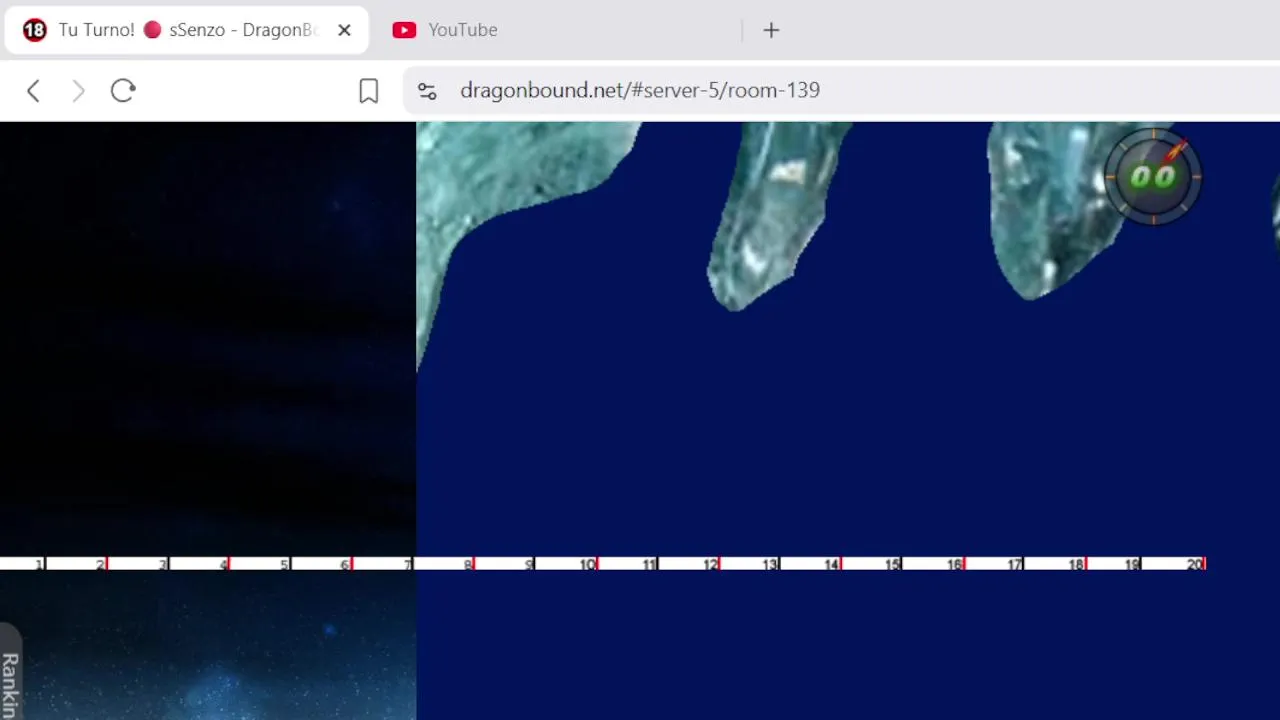
Task: Click ruler mark 15
Action: click(x=892, y=564)
